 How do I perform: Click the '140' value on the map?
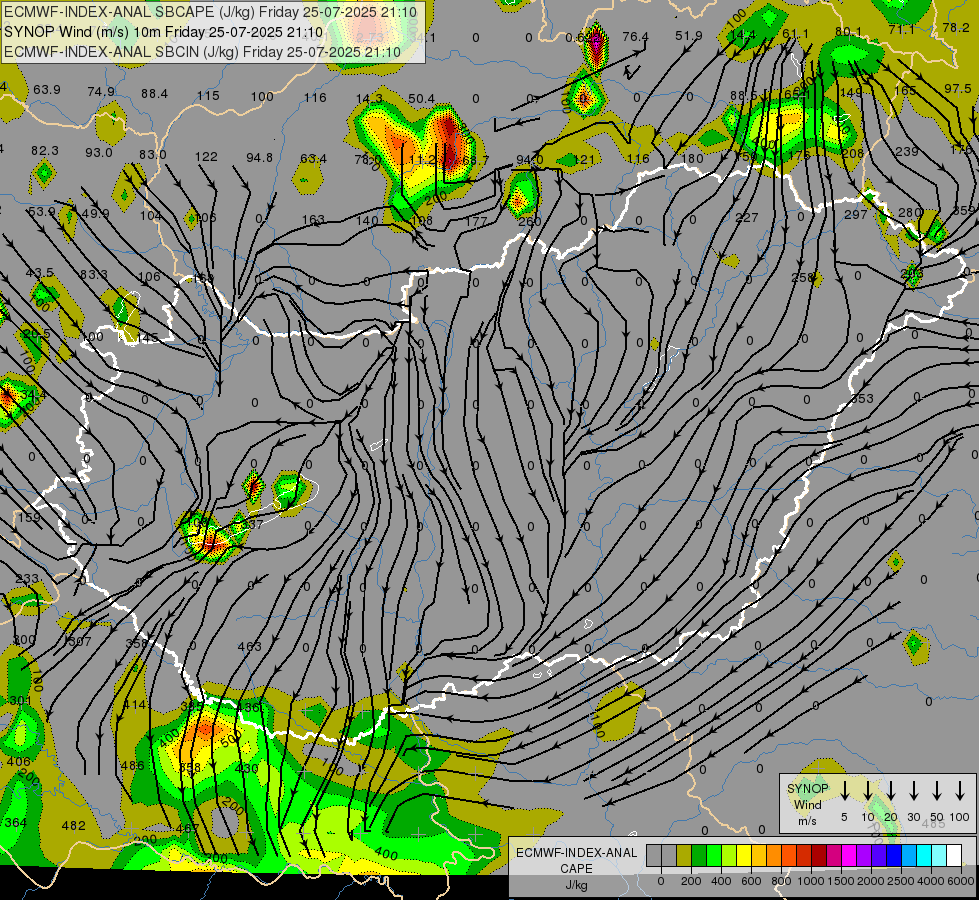tap(368, 220)
